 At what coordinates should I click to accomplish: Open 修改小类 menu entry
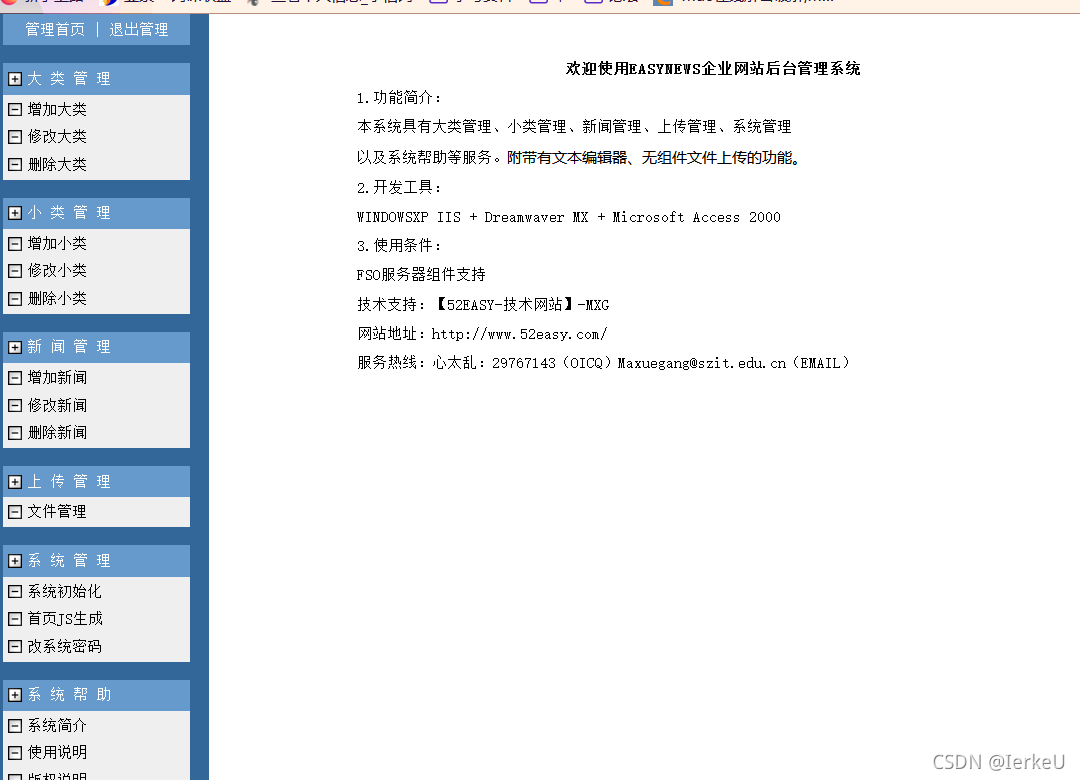point(57,271)
